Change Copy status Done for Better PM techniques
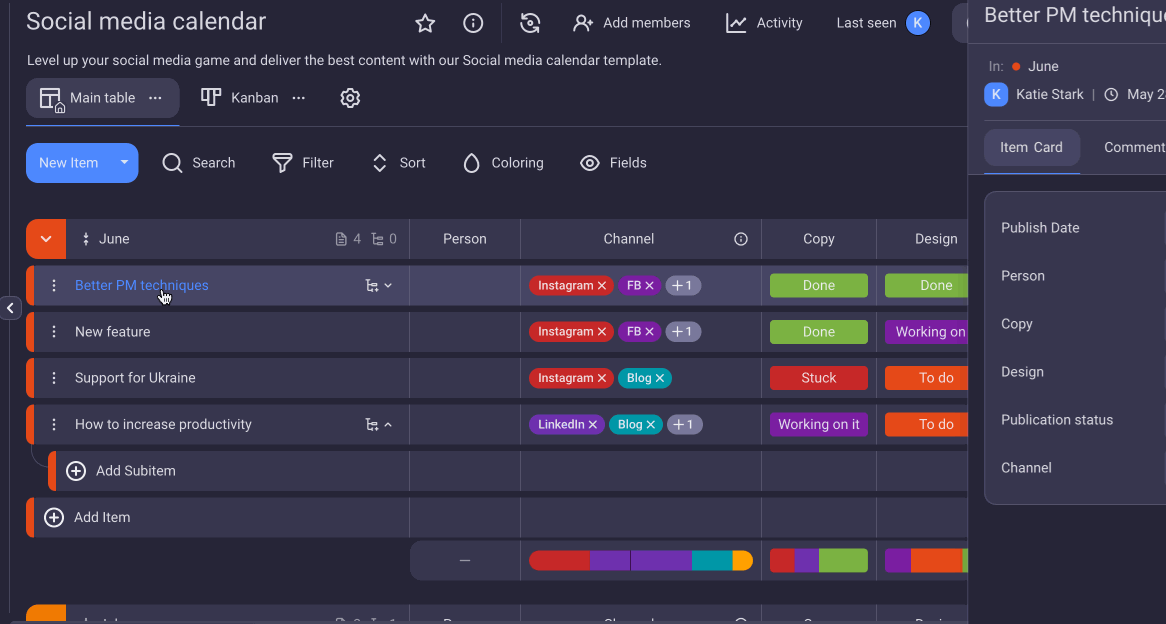Viewport: 1166px width, 624px height. click(x=819, y=286)
